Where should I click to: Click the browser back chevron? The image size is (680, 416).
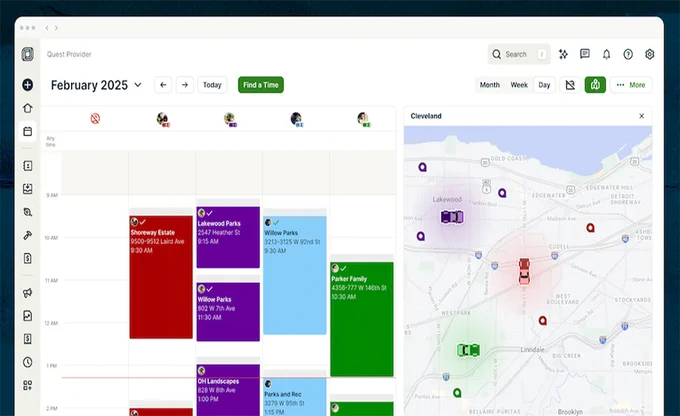click(x=47, y=28)
